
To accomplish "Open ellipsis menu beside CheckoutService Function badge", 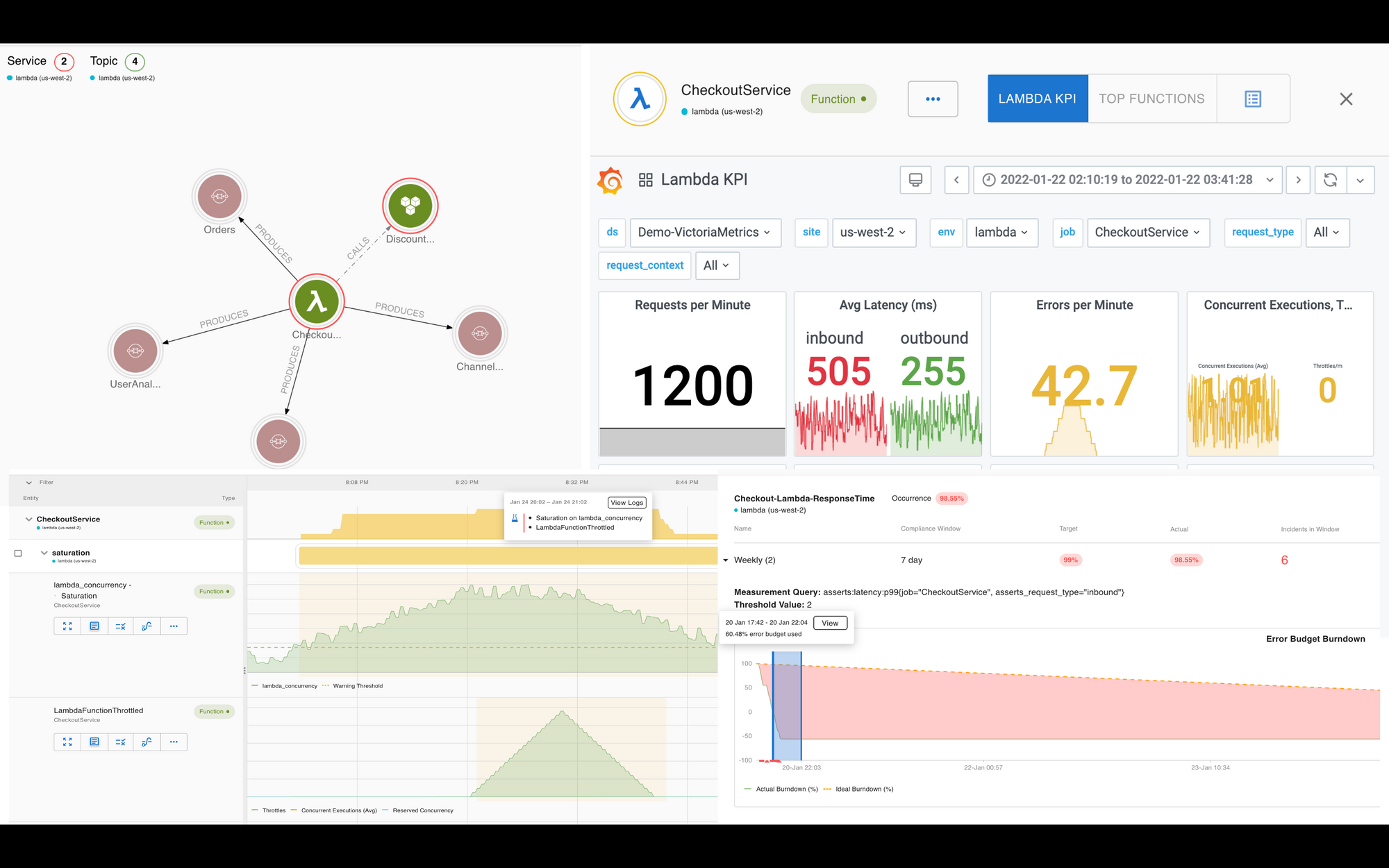I will pos(933,99).
